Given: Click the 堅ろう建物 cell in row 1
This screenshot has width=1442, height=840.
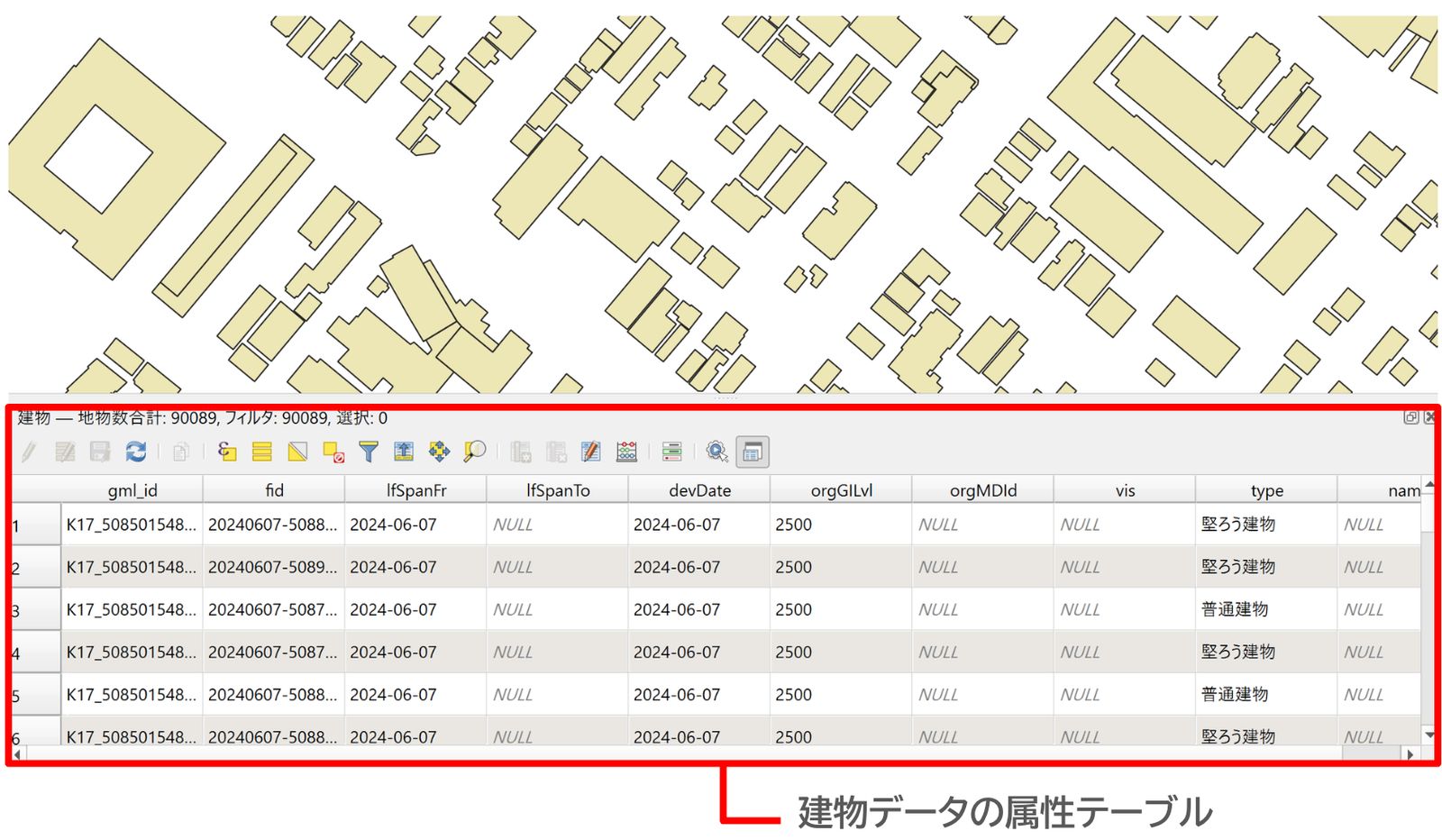Looking at the screenshot, I should click(x=1266, y=525).
